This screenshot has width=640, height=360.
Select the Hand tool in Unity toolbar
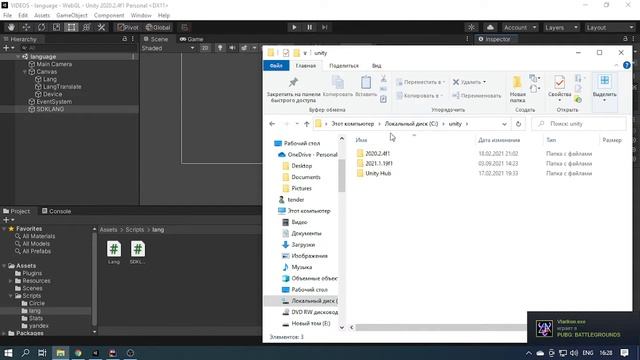click(x=11, y=27)
